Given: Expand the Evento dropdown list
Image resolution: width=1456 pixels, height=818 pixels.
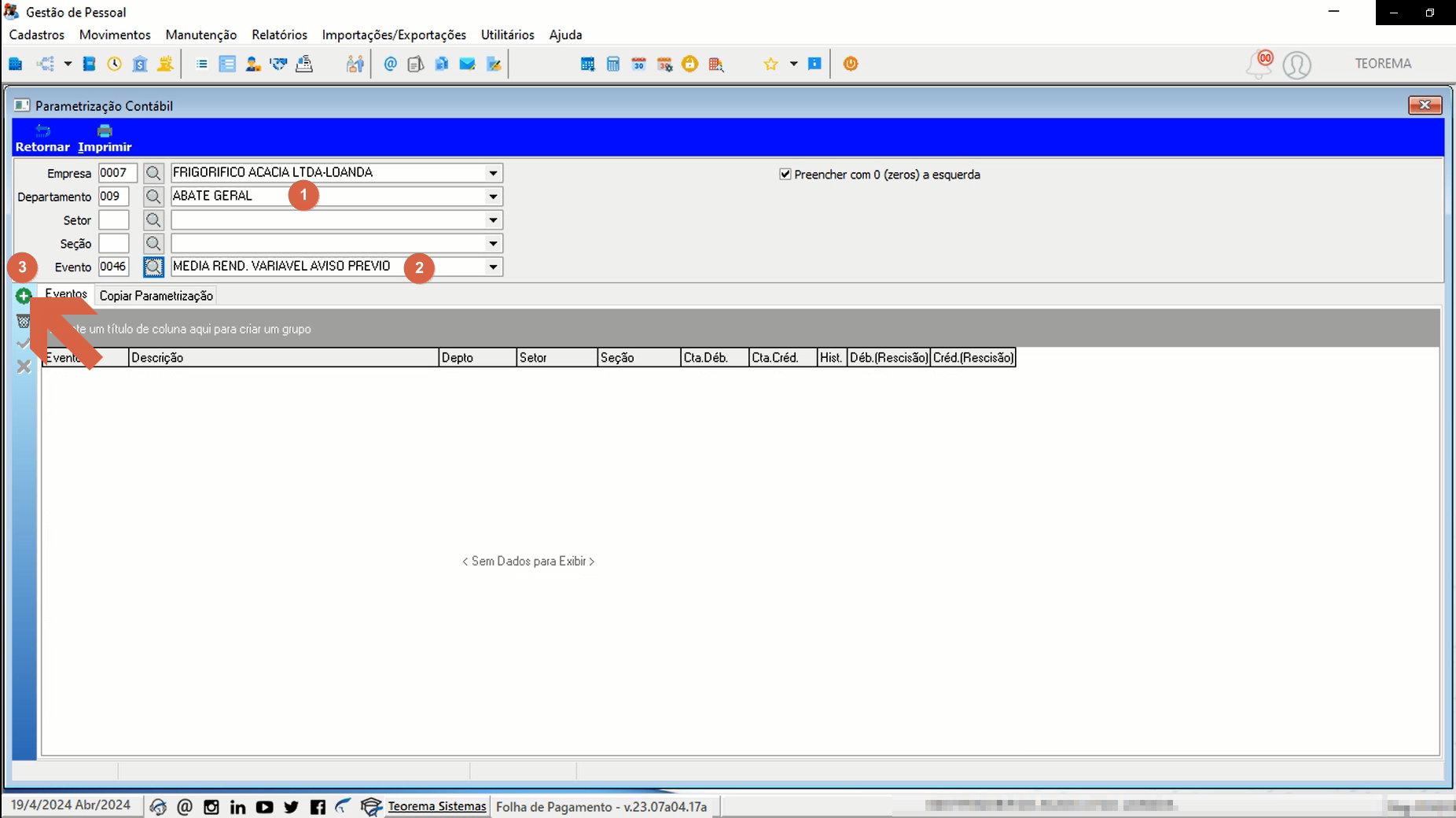Looking at the screenshot, I should 493,267.
